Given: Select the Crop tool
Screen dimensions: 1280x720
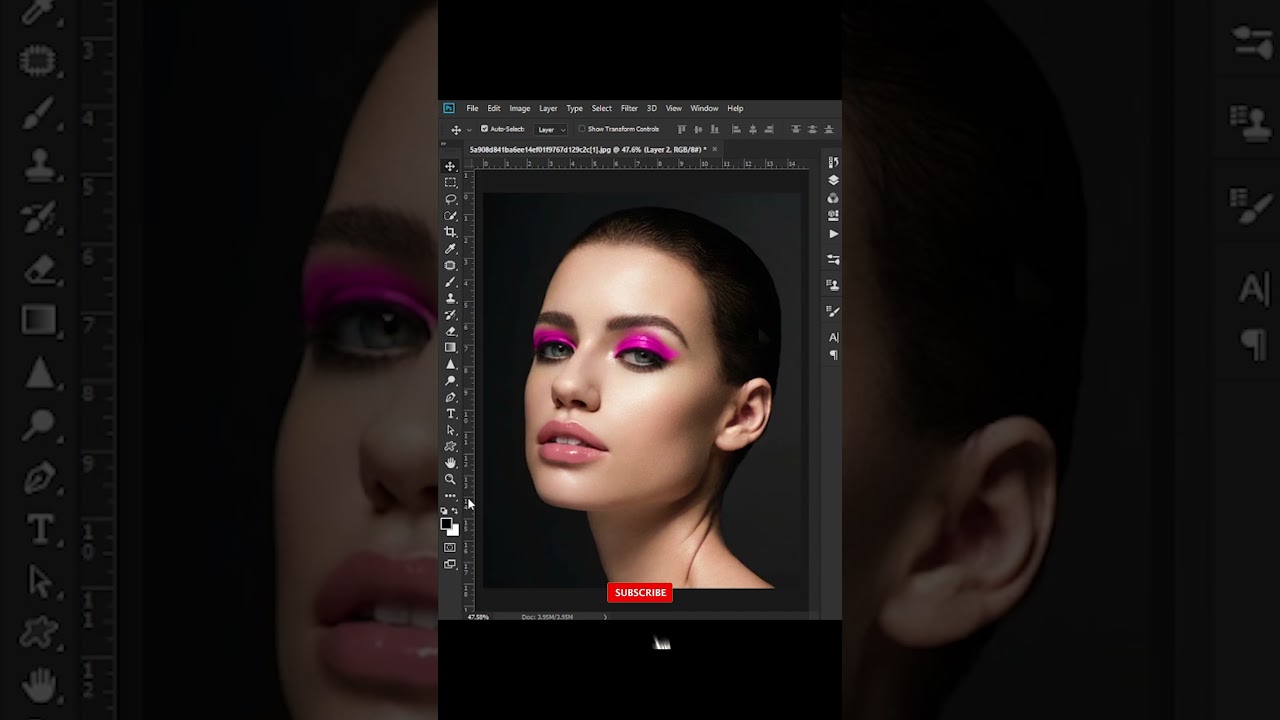Looking at the screenshot, I should [450, 232].
